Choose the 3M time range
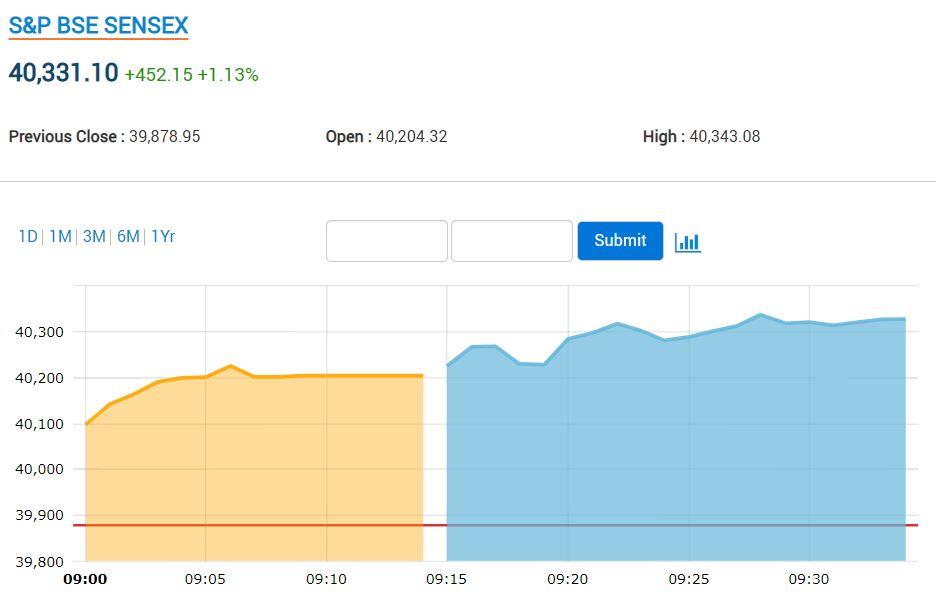Screen dimensions: 936x599 [94, 237]
